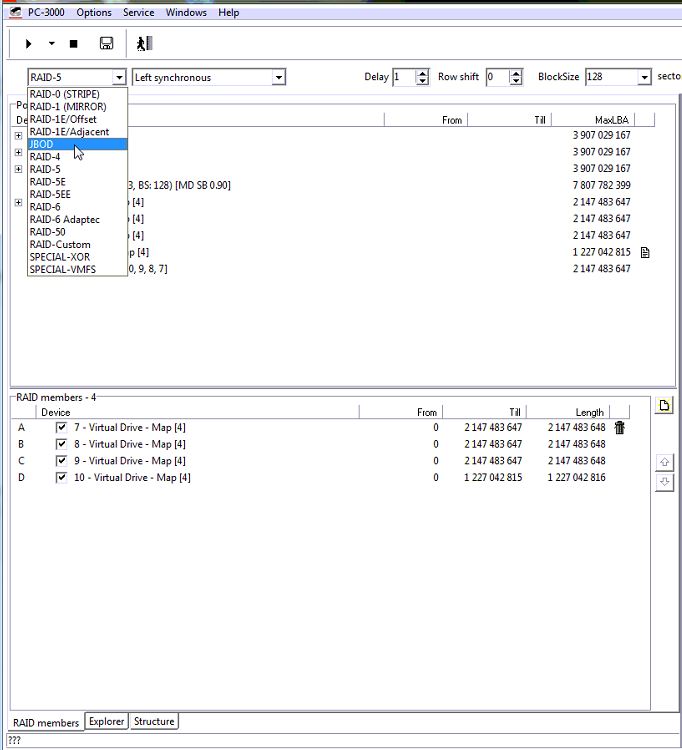
Task: Switch to the Structure tab
Action: point(154,721)
